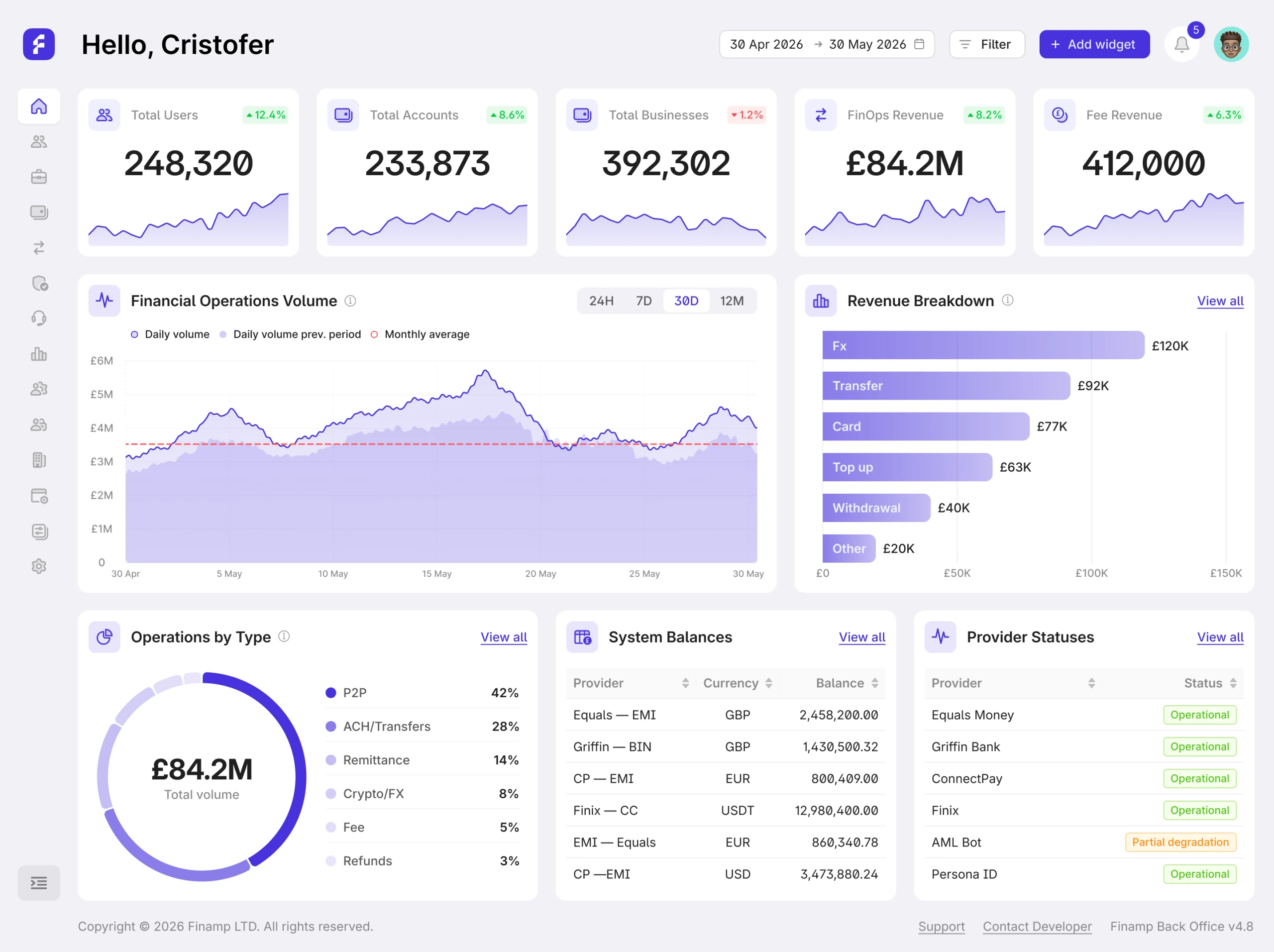View all in Provider Statuses
This screenshot has width=1274, height=952.
(1220, 637)
